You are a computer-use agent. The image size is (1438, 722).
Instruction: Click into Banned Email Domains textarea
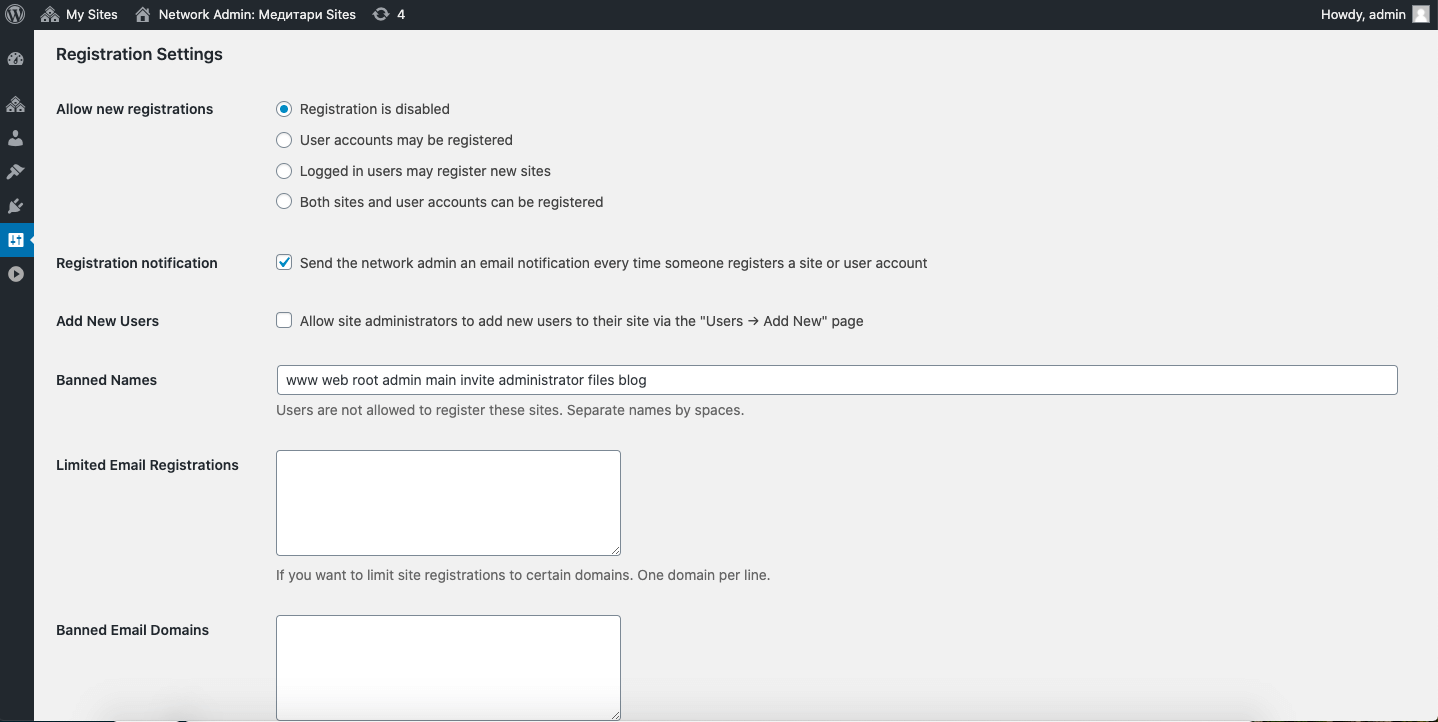[448, 667]
